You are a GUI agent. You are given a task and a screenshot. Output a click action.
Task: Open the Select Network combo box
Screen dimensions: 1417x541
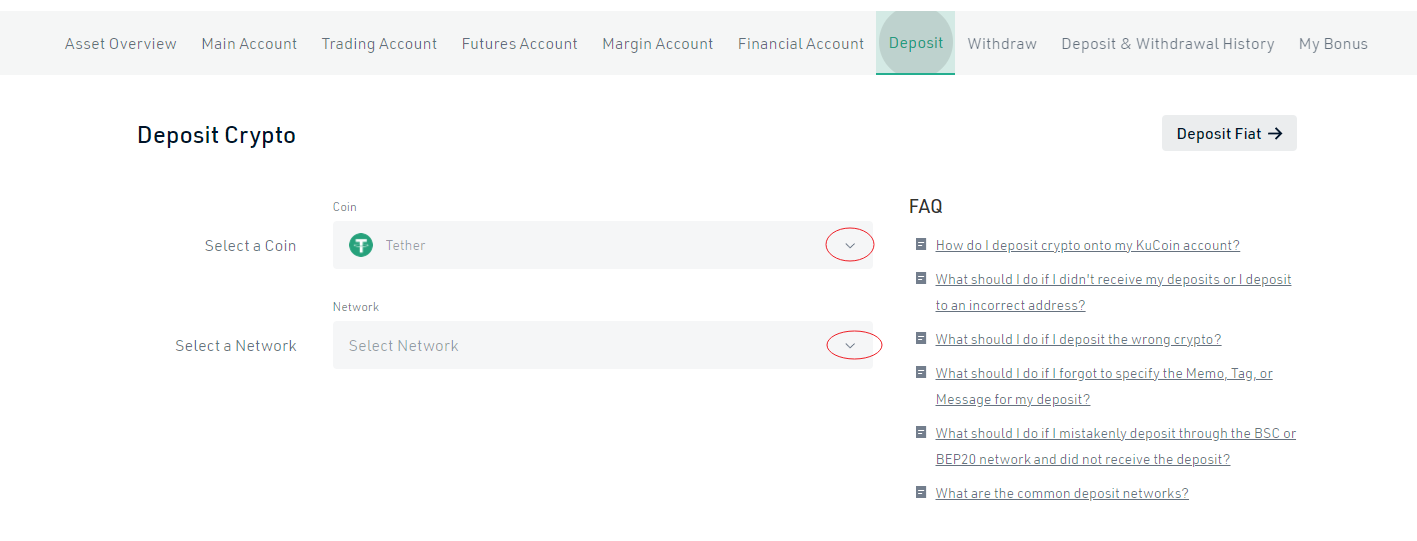click(x=603, y=345)
